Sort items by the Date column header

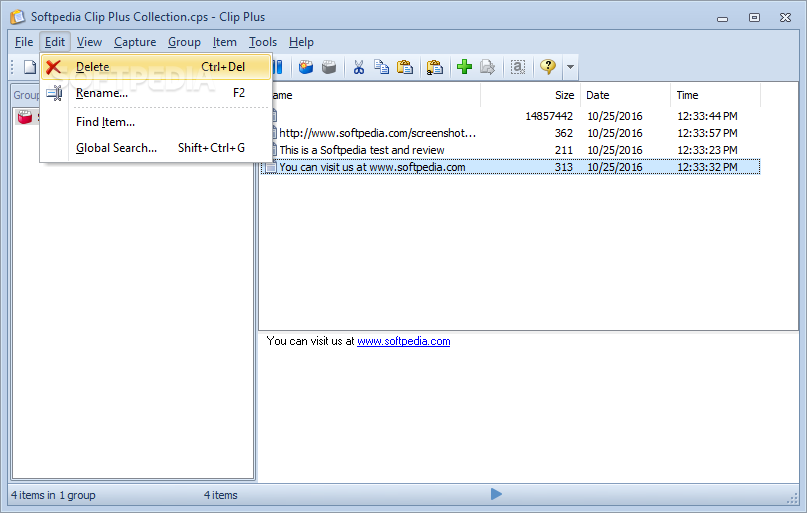(625, 95)
